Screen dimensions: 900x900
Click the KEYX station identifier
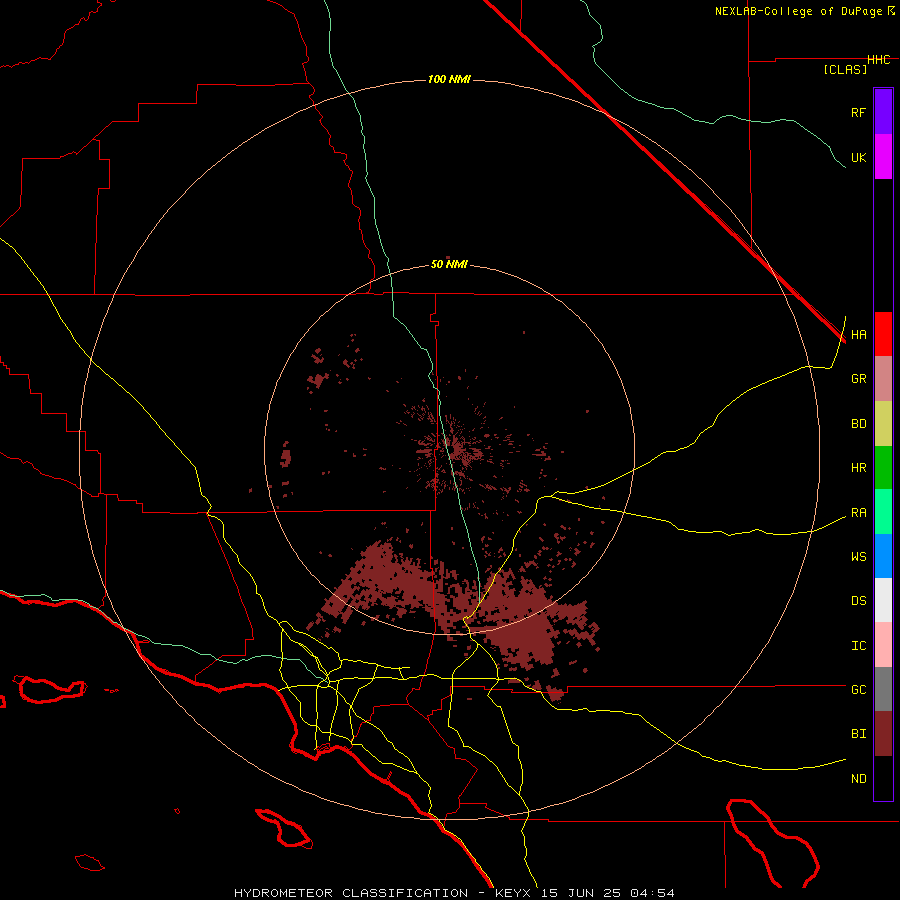[515, 893]
